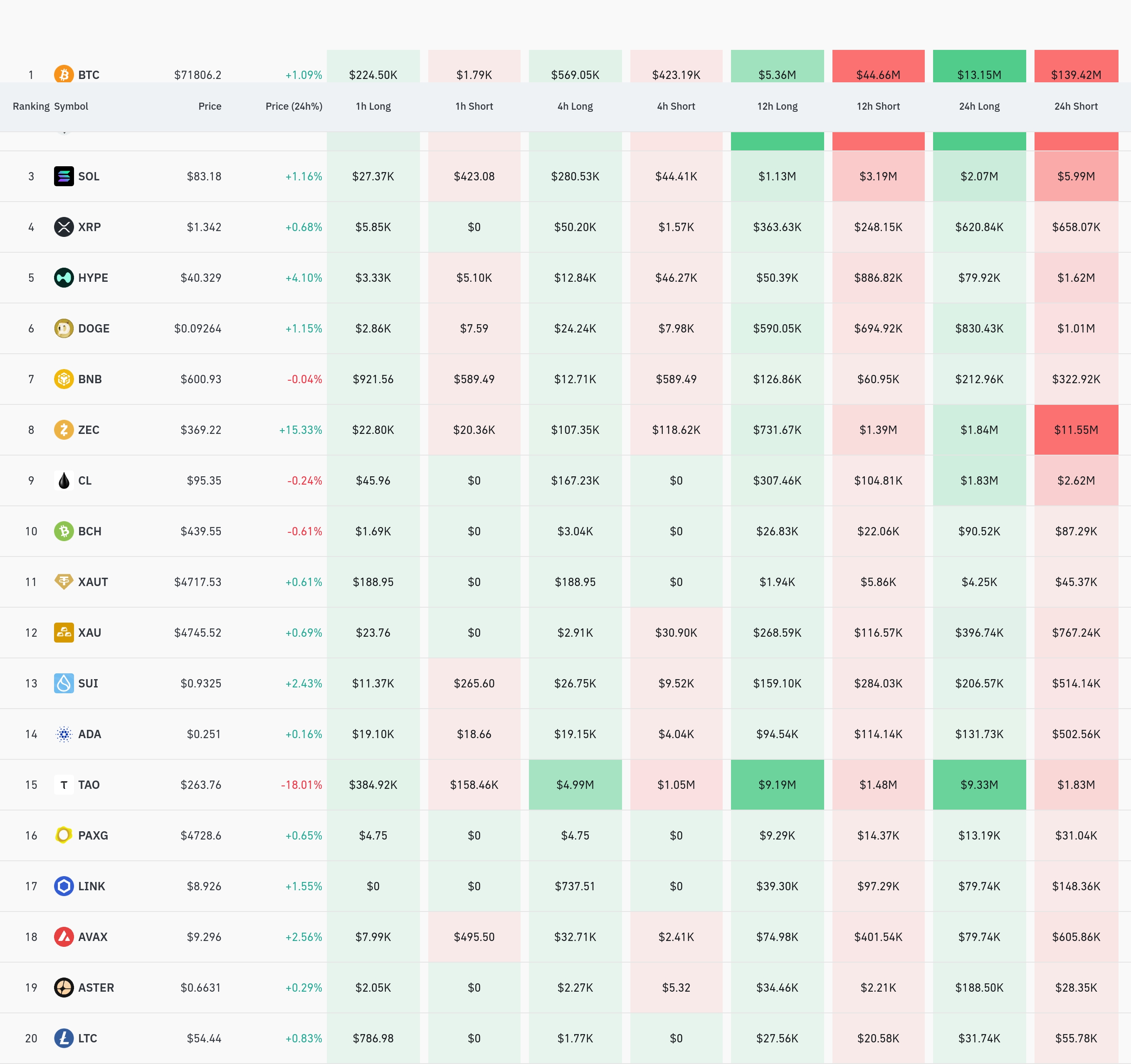Click the Zcash ZEC icon
Image resolution: width=1131 pixels, height=1064 pixels.
pyautogui.click(x=64, y=430)
